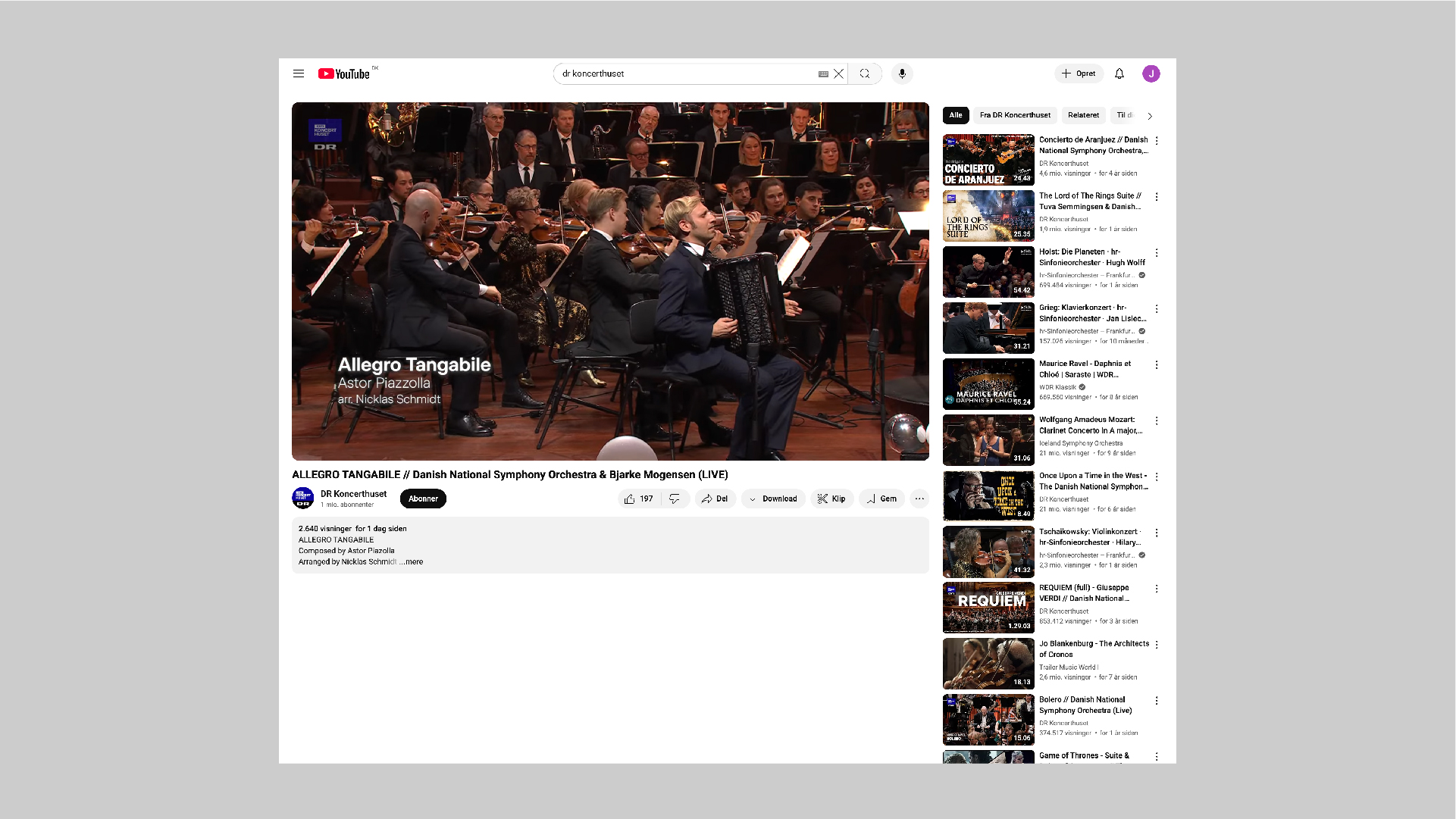The height and width of the screenshot is (819, 1456).
Task: Click the YouTube home logo
Action: [x=344, y=73]
